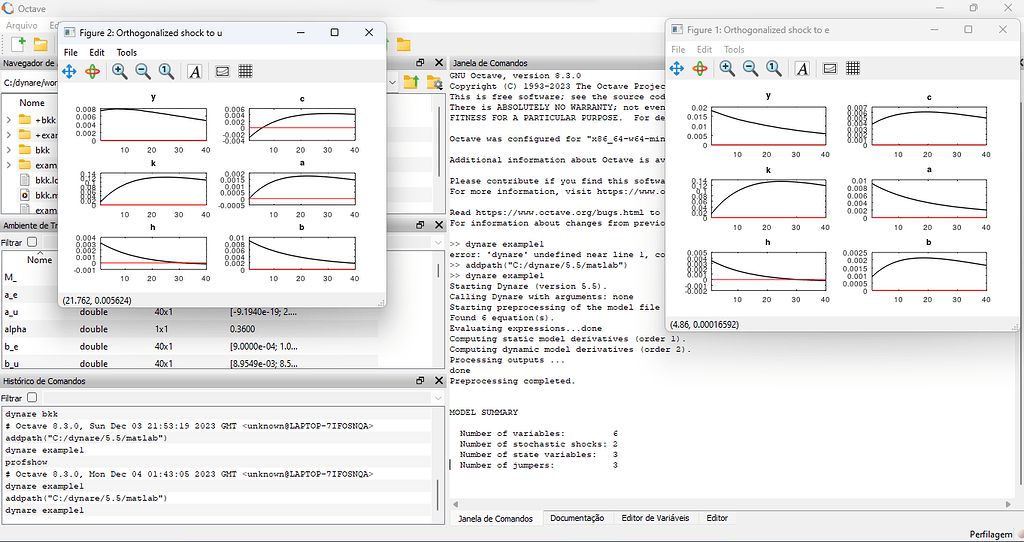Open the Documentação tab
The height and width of the screenshot is (542, 1024).
[577, 518]
